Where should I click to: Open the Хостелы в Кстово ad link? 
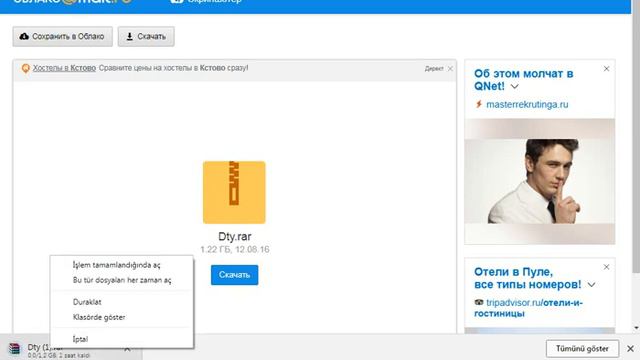(64, 68)
